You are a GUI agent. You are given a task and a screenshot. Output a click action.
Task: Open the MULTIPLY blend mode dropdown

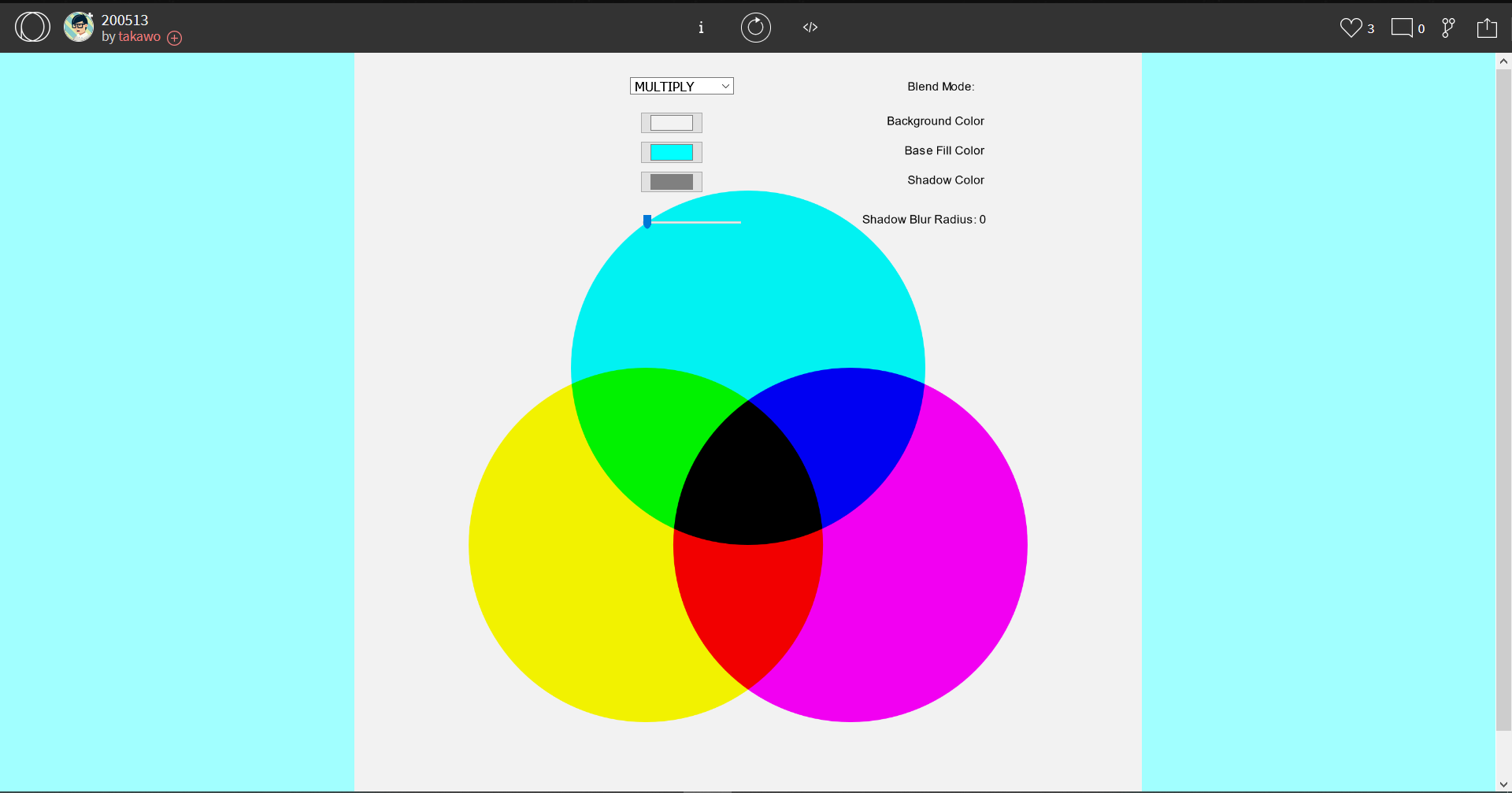point(682,86)
